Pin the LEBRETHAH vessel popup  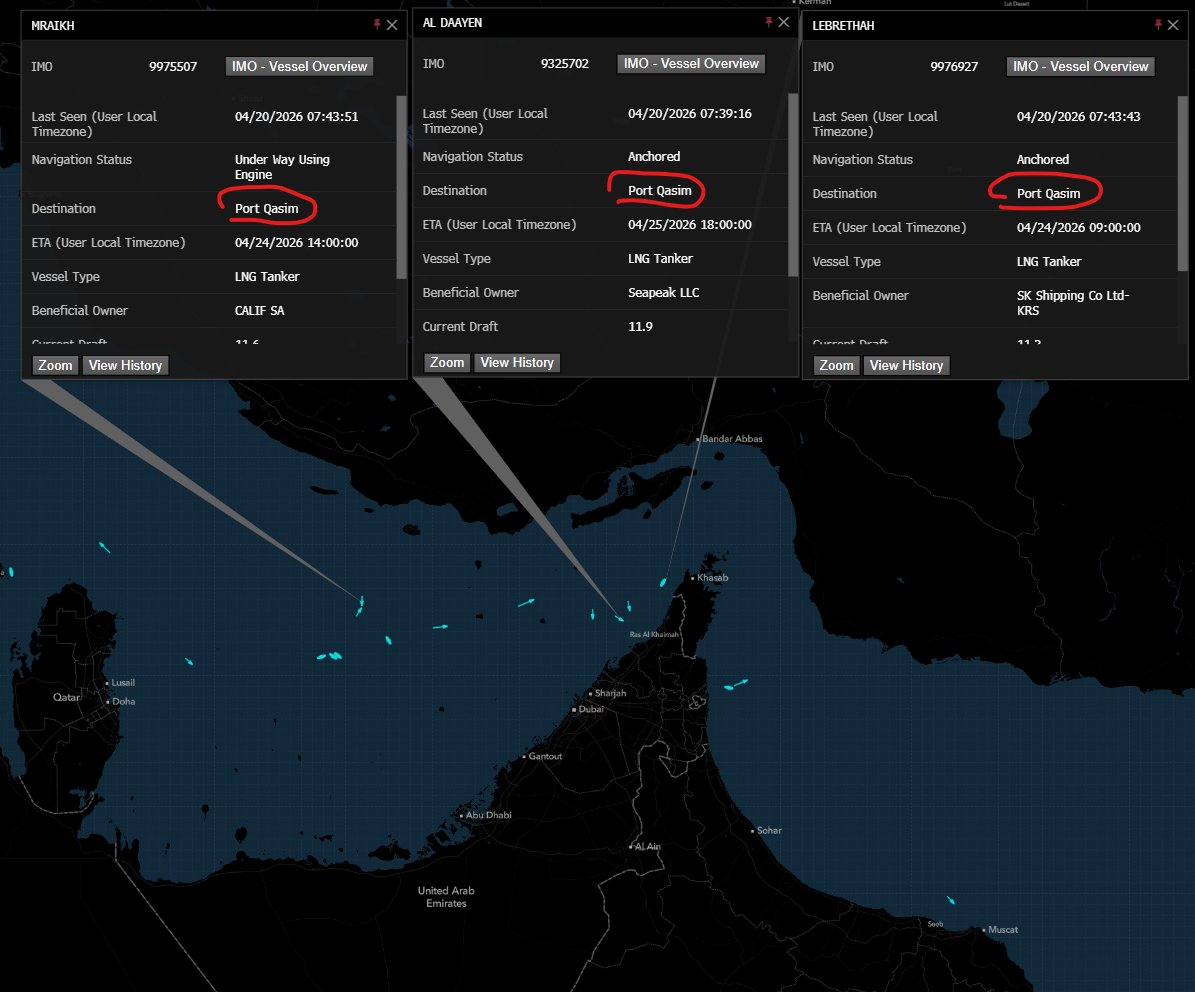pos(1158,24)
